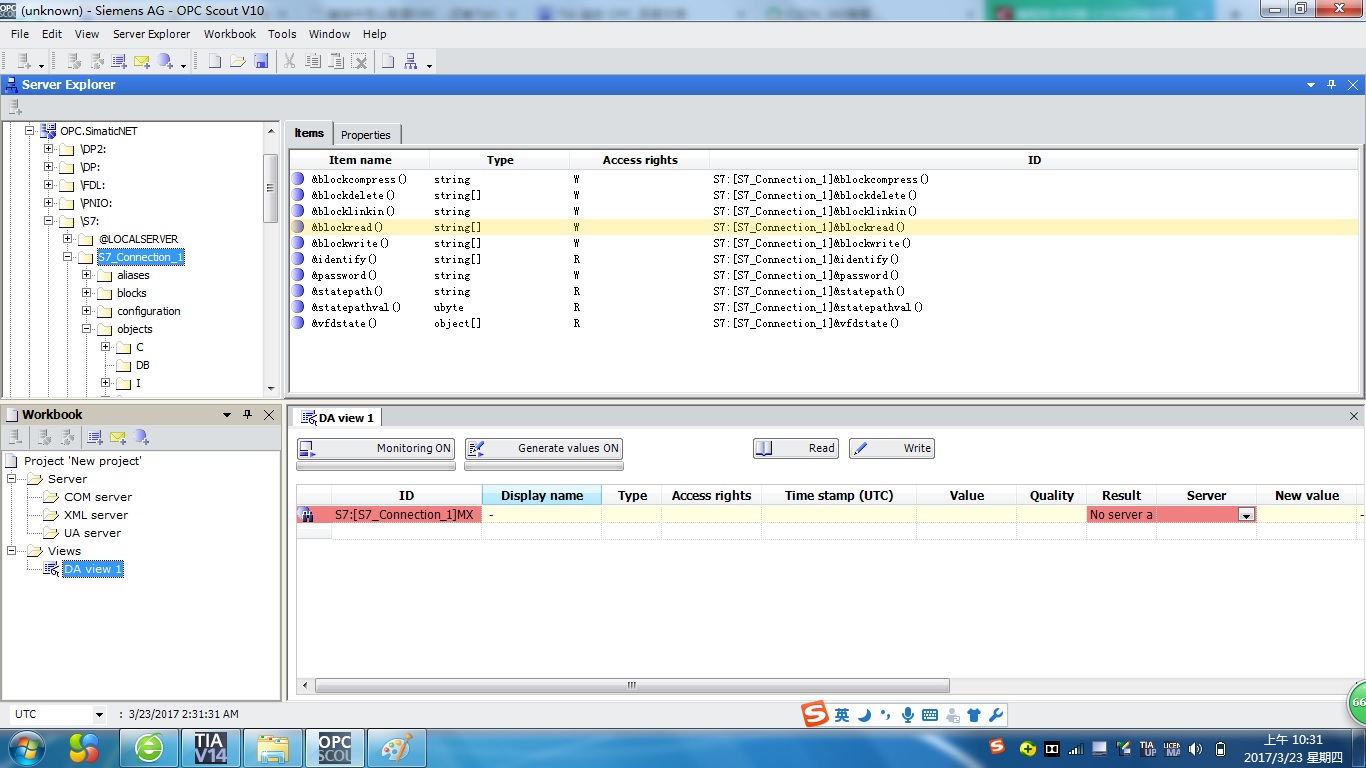Click the network tree icon in main toolbar
The width and height of the screenshot is (1366, 768).
411,61
